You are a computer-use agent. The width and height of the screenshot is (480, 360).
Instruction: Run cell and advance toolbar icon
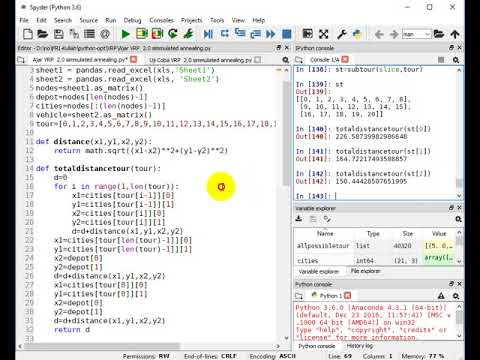(x=157, y=34)
